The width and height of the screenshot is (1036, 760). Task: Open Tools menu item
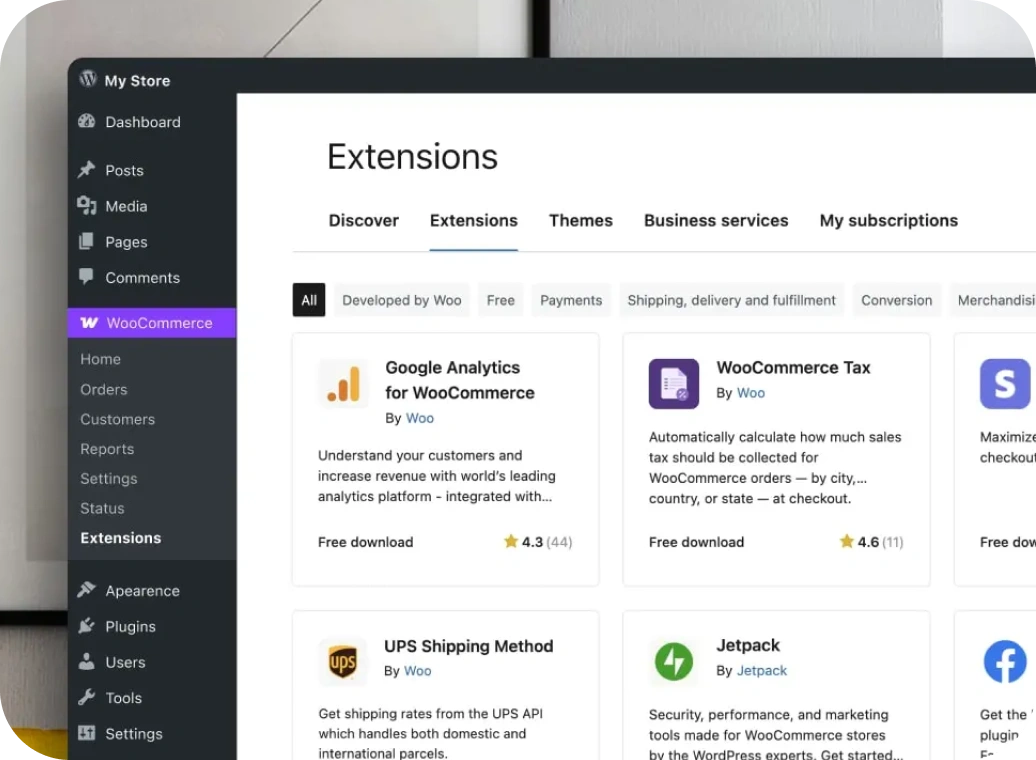point(124,698)
